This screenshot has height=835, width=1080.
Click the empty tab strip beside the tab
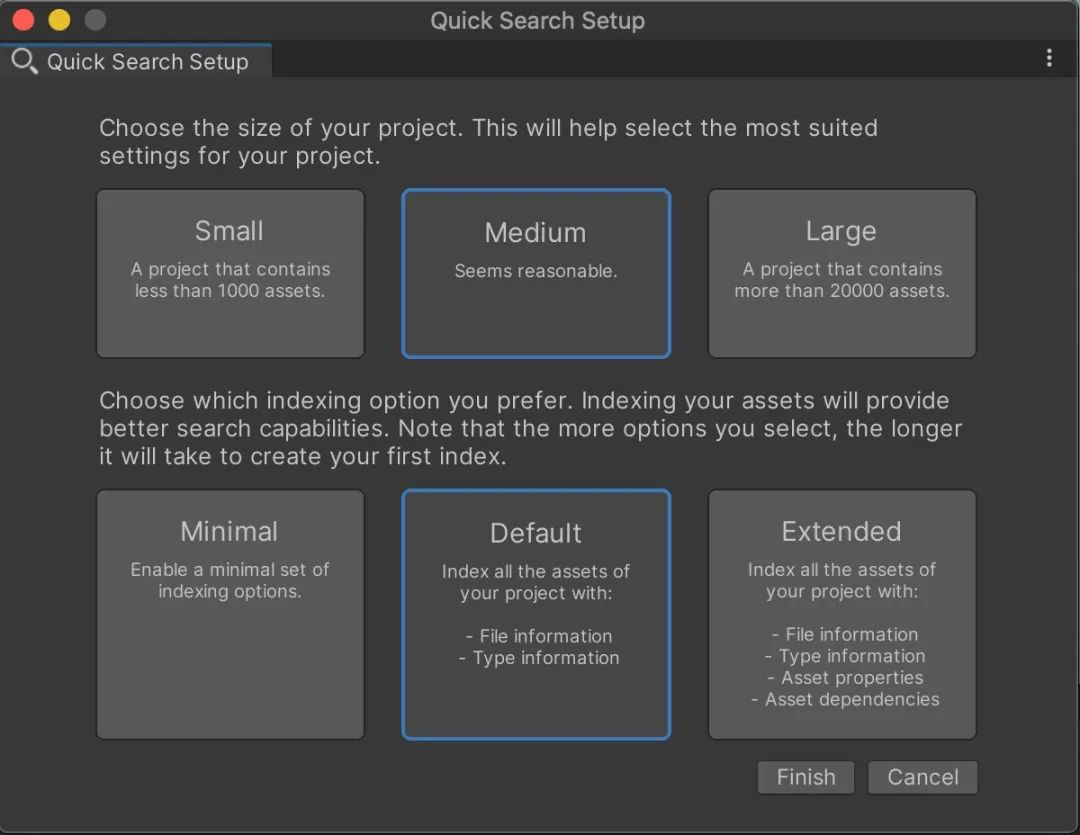click(650, 60)
